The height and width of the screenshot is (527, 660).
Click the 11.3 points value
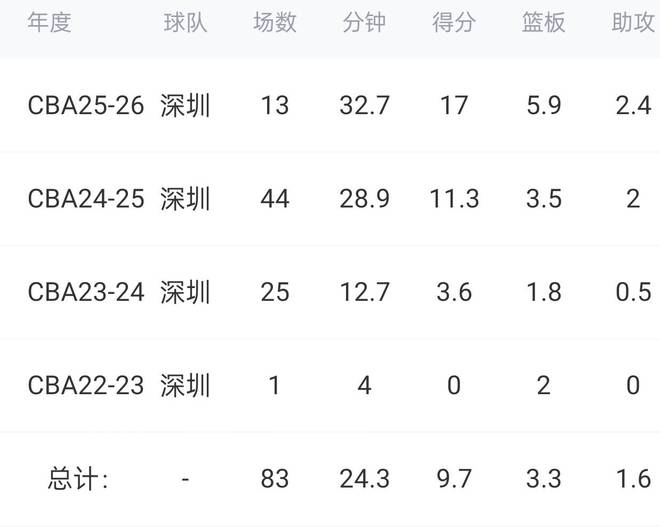point(454,199)
